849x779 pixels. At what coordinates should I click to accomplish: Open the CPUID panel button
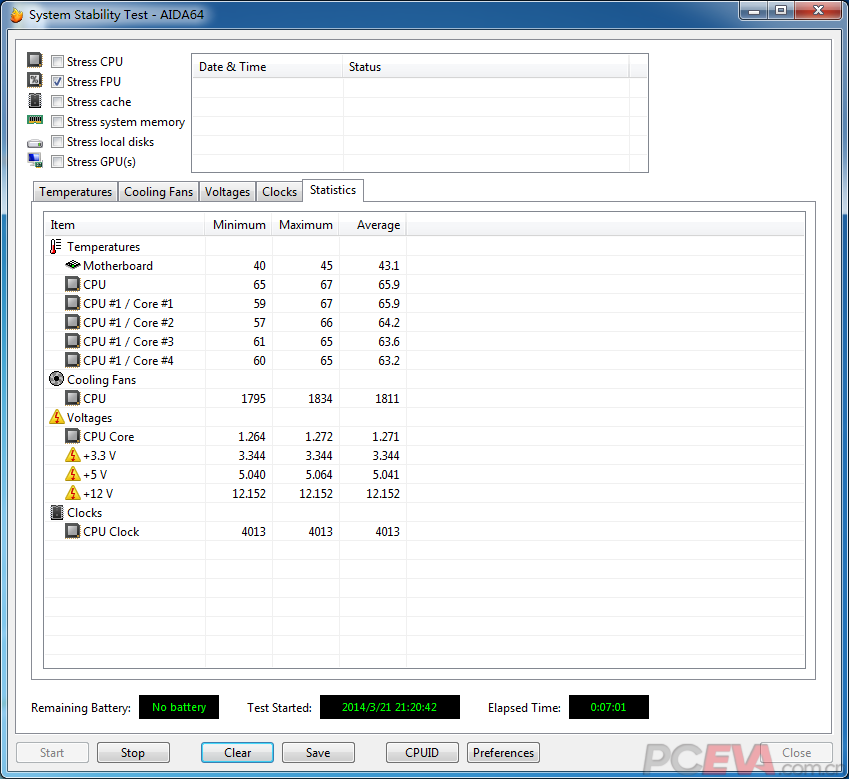point(423,753)
